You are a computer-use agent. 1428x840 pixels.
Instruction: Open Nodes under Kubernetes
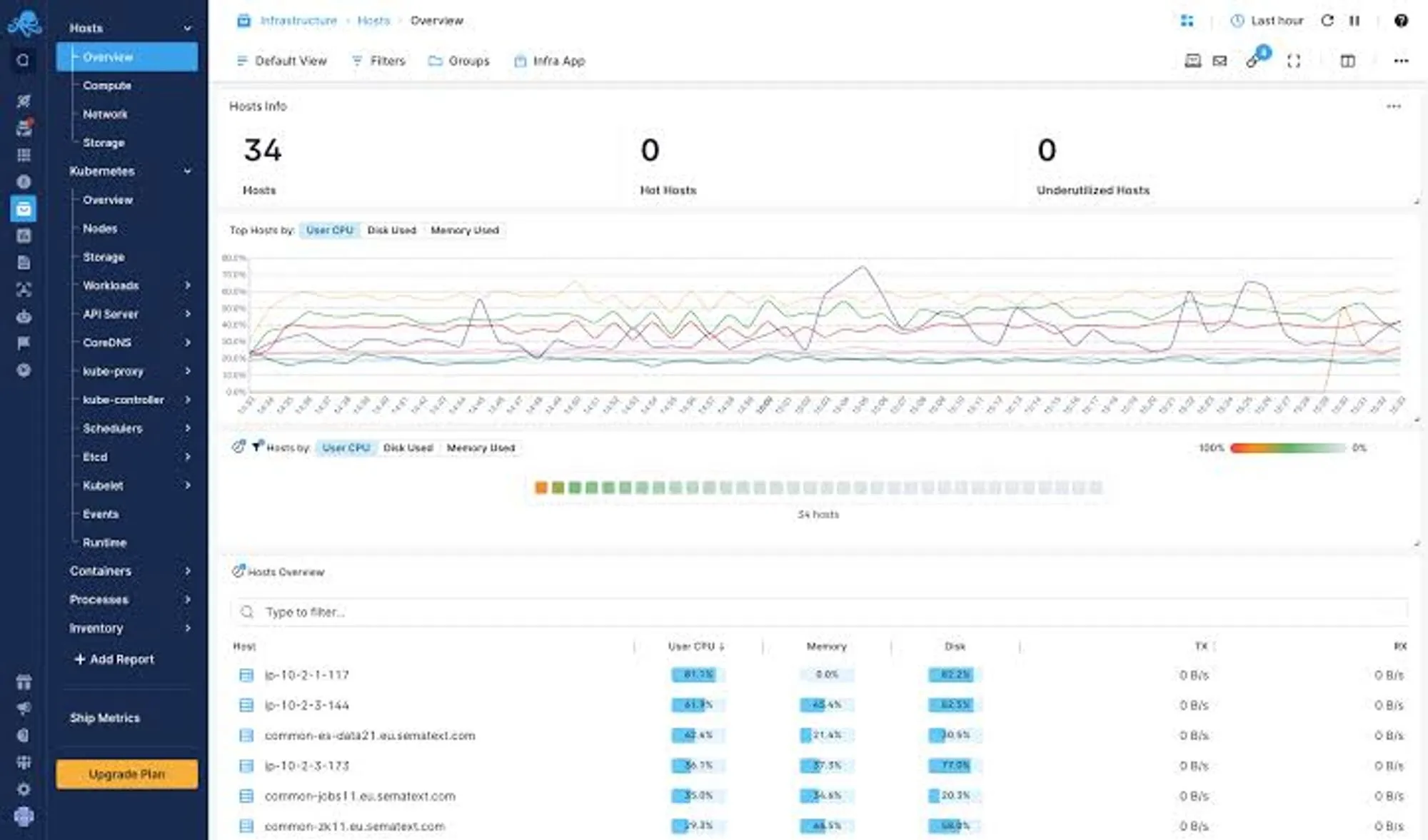point(100,228)
